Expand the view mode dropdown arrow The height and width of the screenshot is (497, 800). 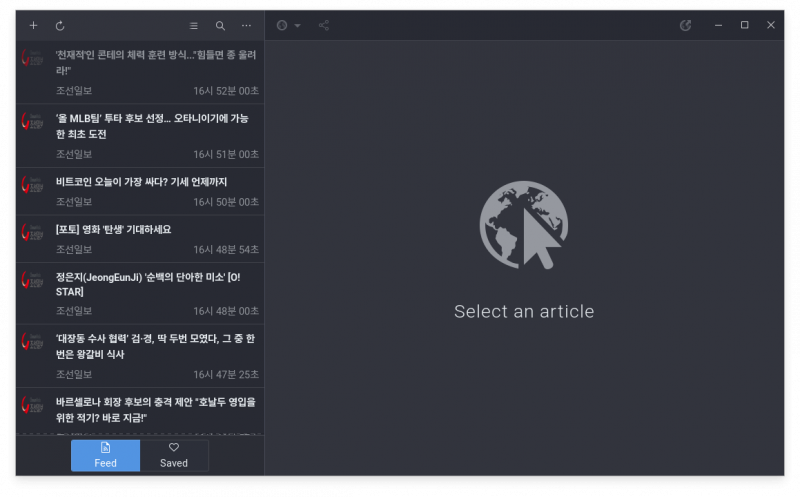point(297,26)
